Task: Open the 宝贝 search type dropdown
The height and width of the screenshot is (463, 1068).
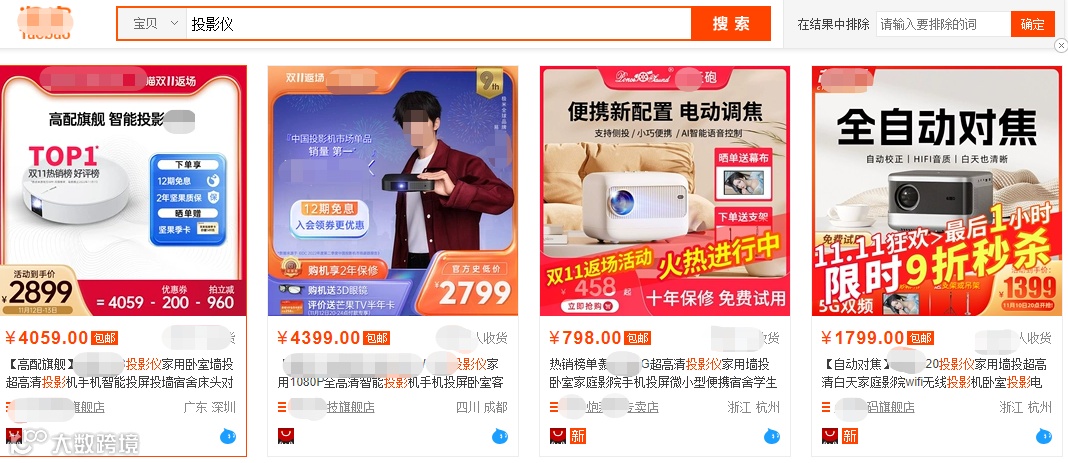Action: coord(155,24)
